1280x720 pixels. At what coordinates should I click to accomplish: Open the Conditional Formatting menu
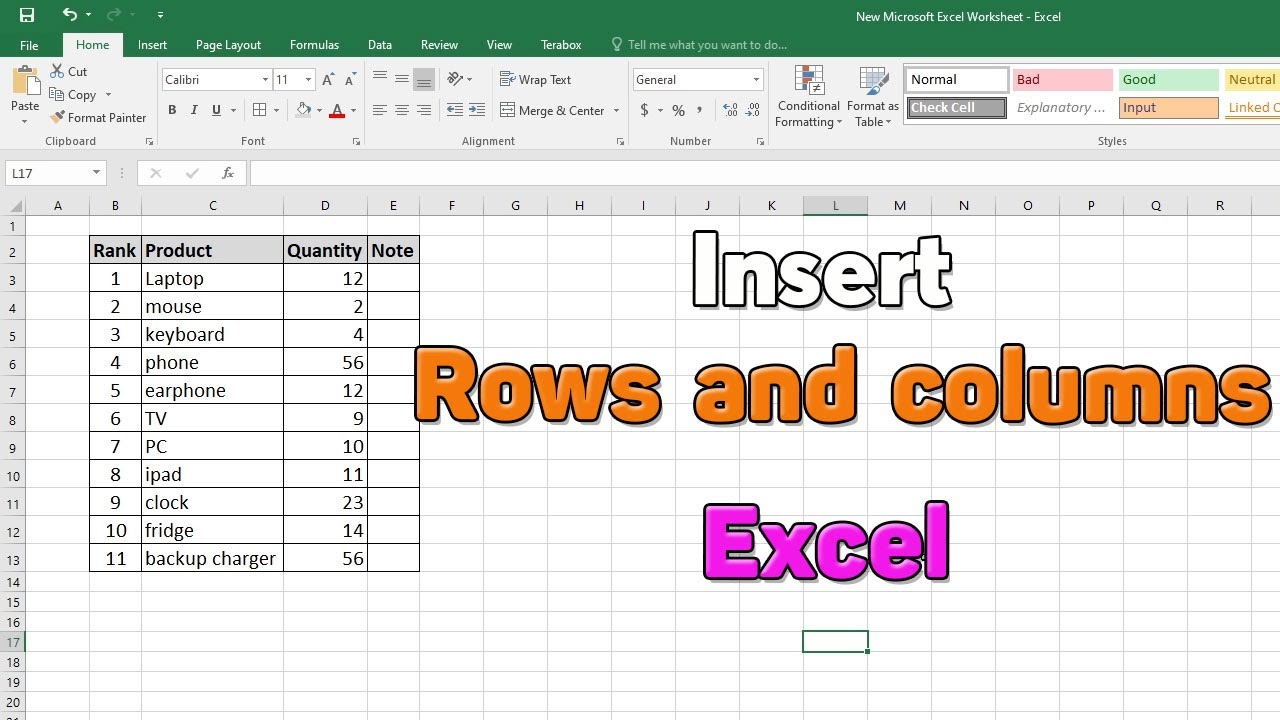pos(809,97)
